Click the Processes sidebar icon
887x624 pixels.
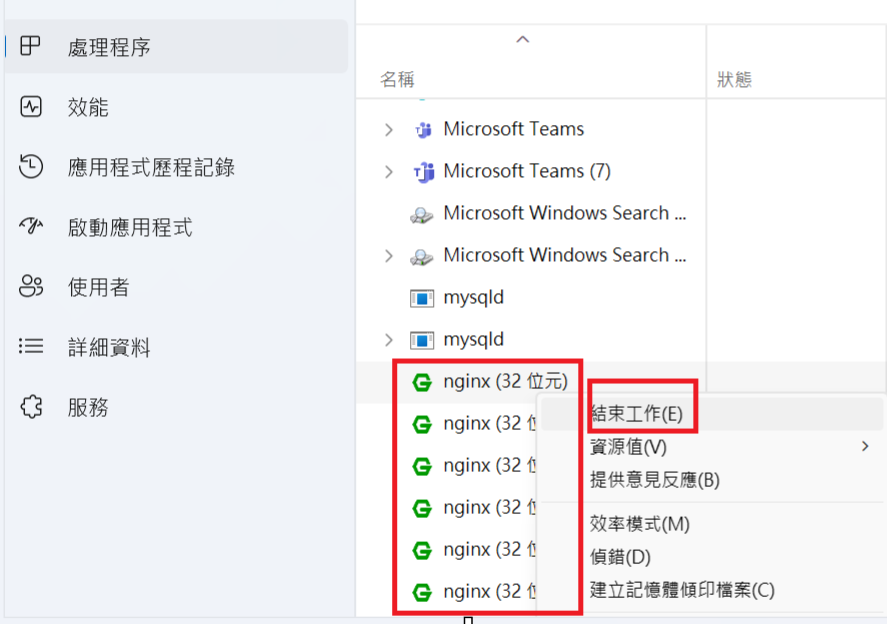click(31, 46)
